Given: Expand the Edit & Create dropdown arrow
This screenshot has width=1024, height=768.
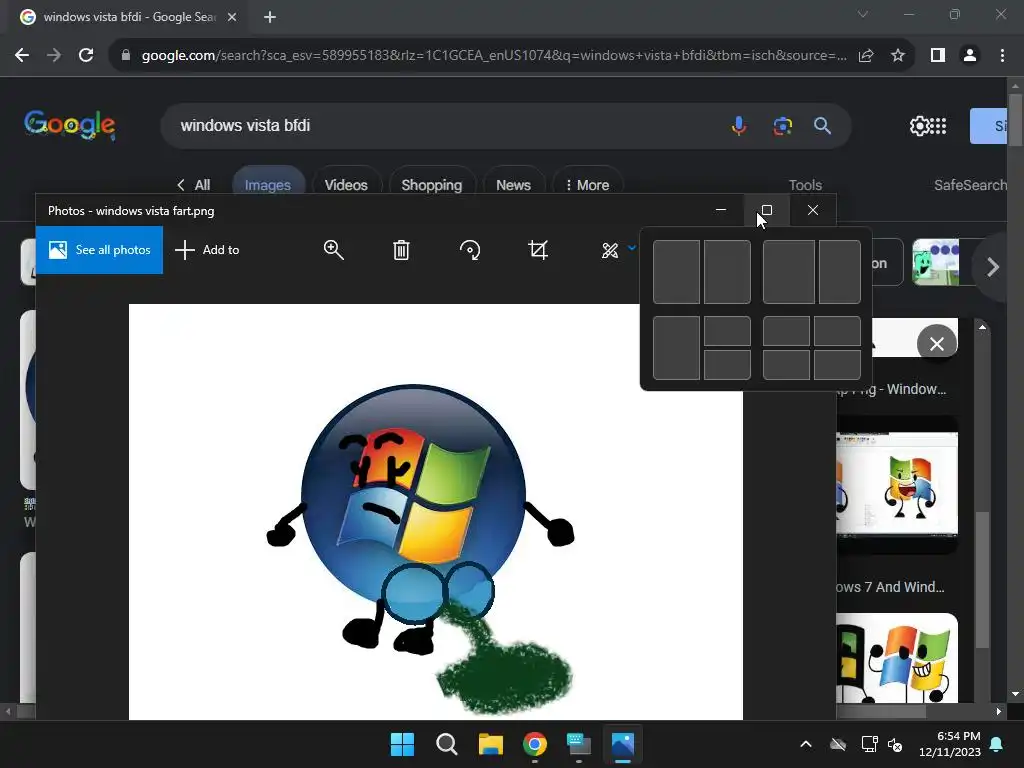Looking at the screenshot, I should click(632, 248).
